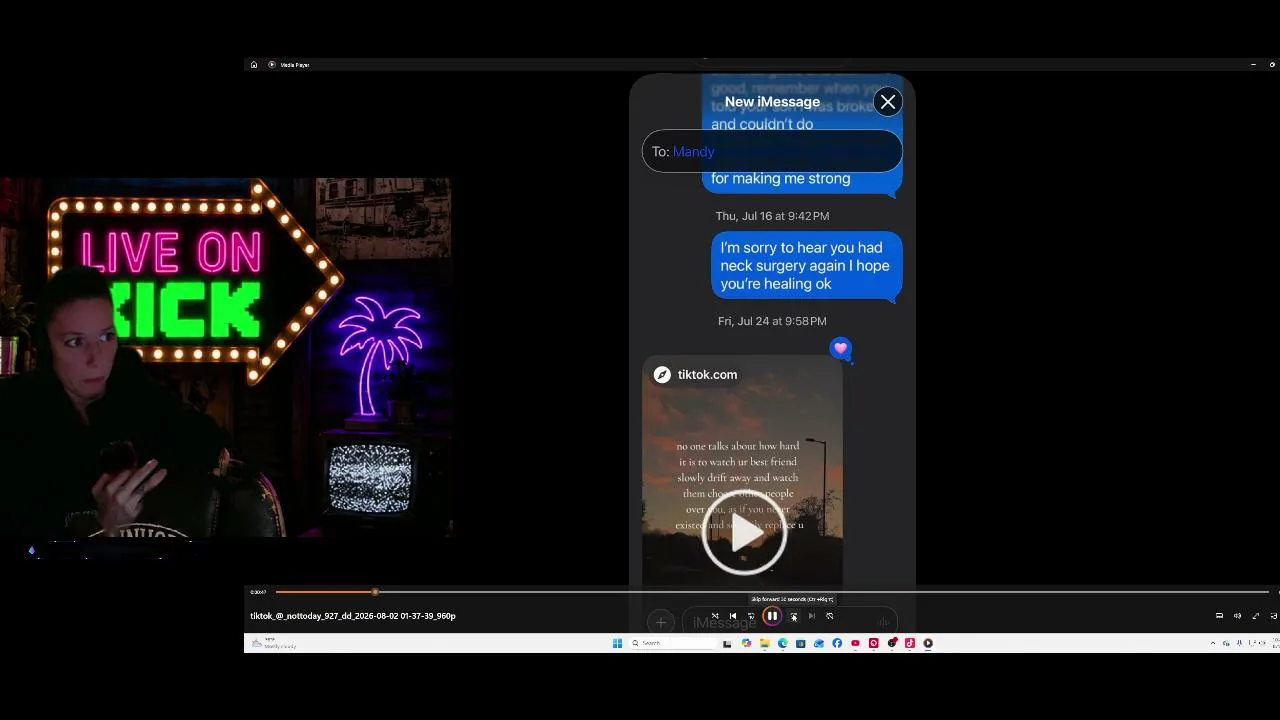Screen dimensions: 1280x720
Task: Toggle repeat mode in Media Player
Action: point(829,616)
